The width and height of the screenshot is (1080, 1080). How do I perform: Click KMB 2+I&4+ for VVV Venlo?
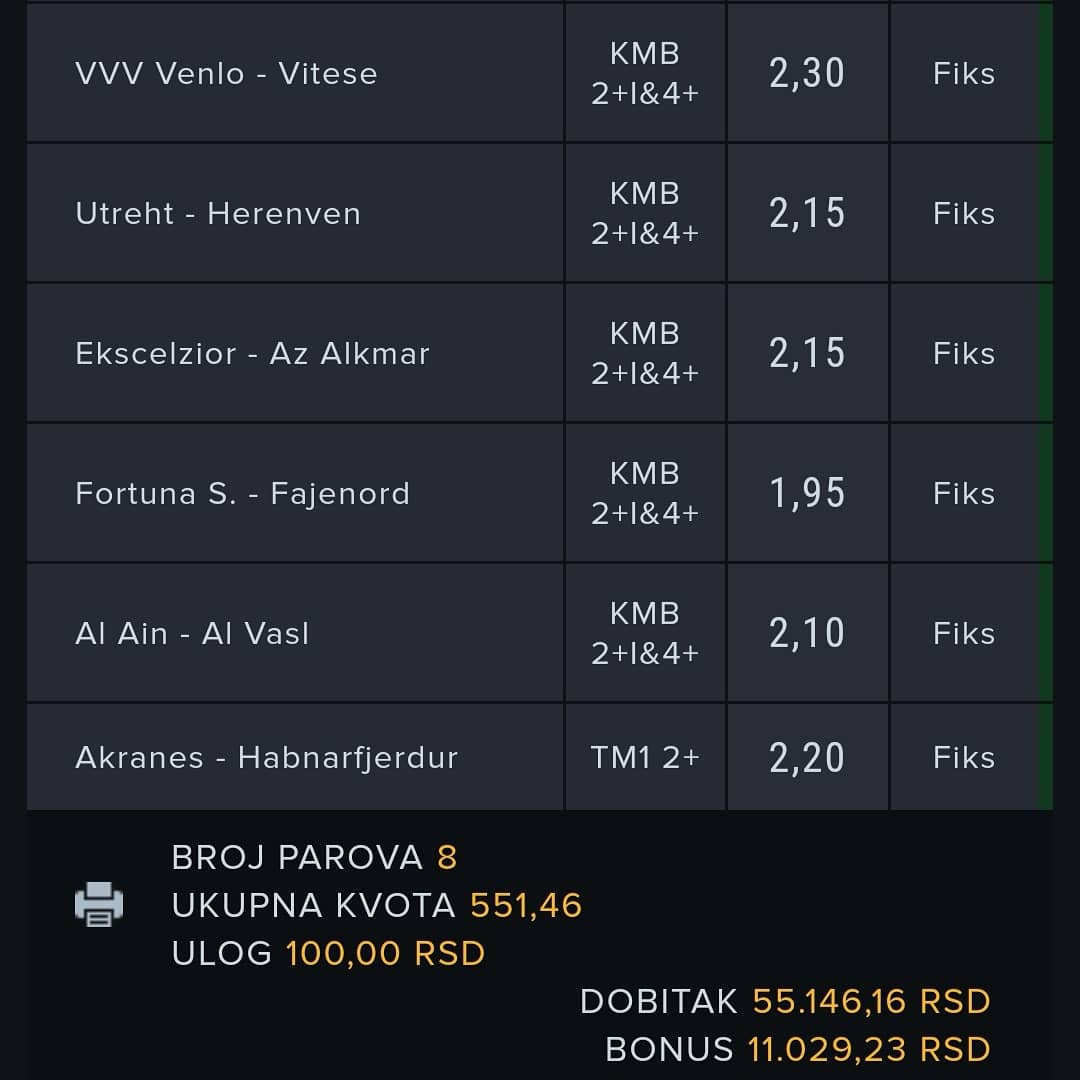tap(645, 73)
